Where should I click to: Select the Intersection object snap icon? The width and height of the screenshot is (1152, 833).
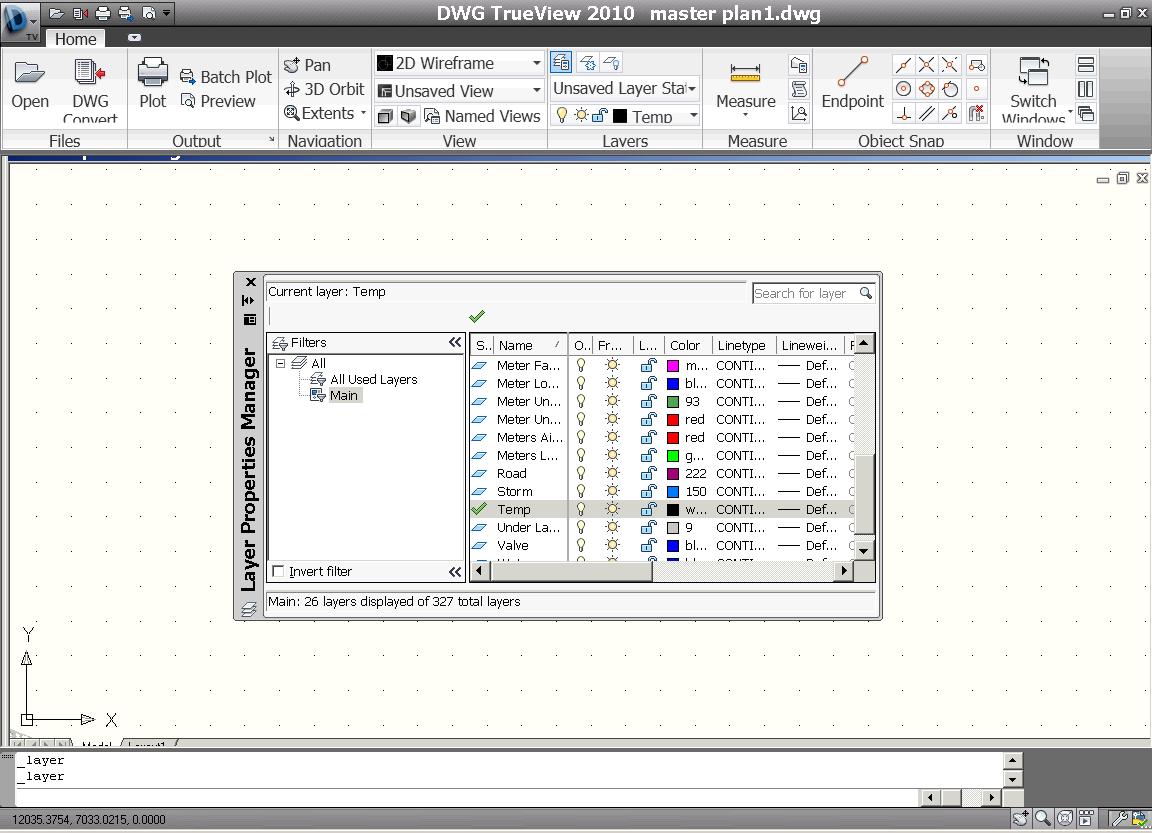coord(926,64)
